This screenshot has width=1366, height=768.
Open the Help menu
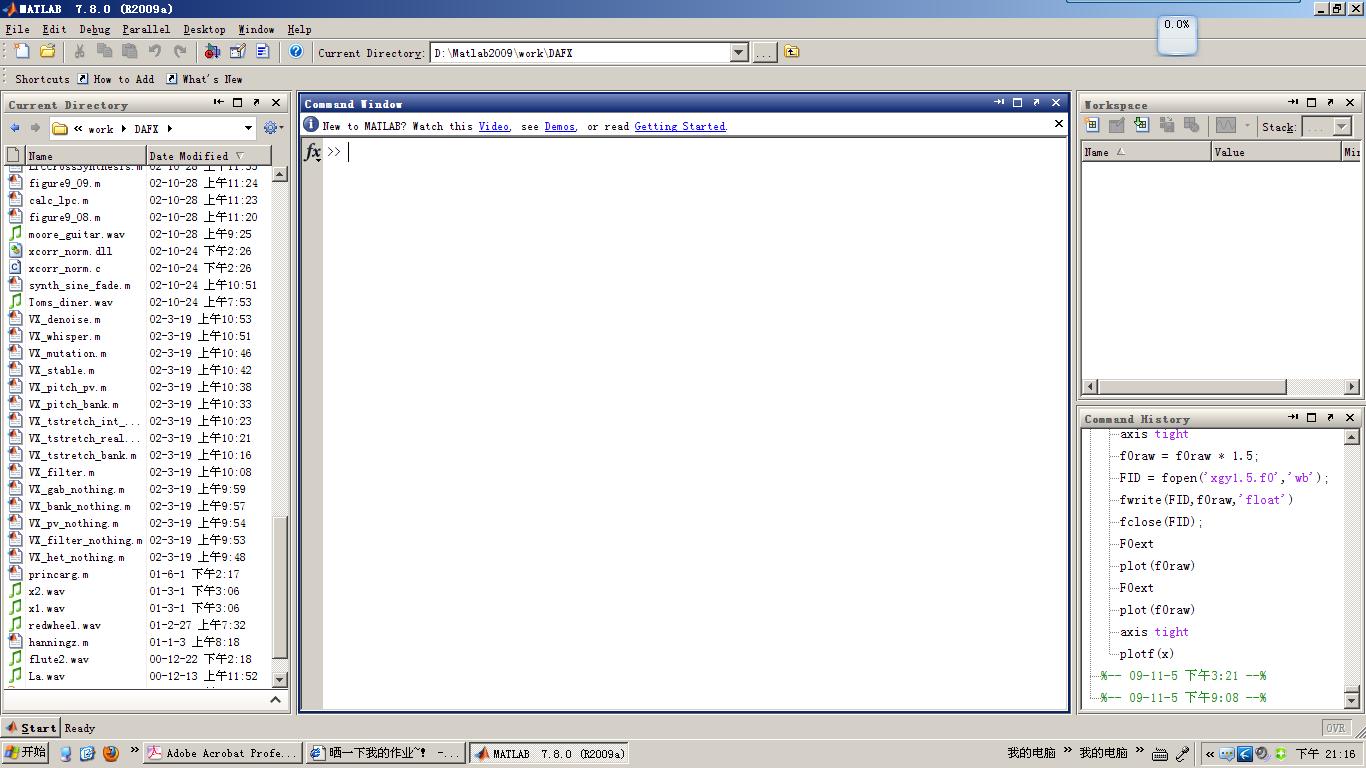[299, 30]
